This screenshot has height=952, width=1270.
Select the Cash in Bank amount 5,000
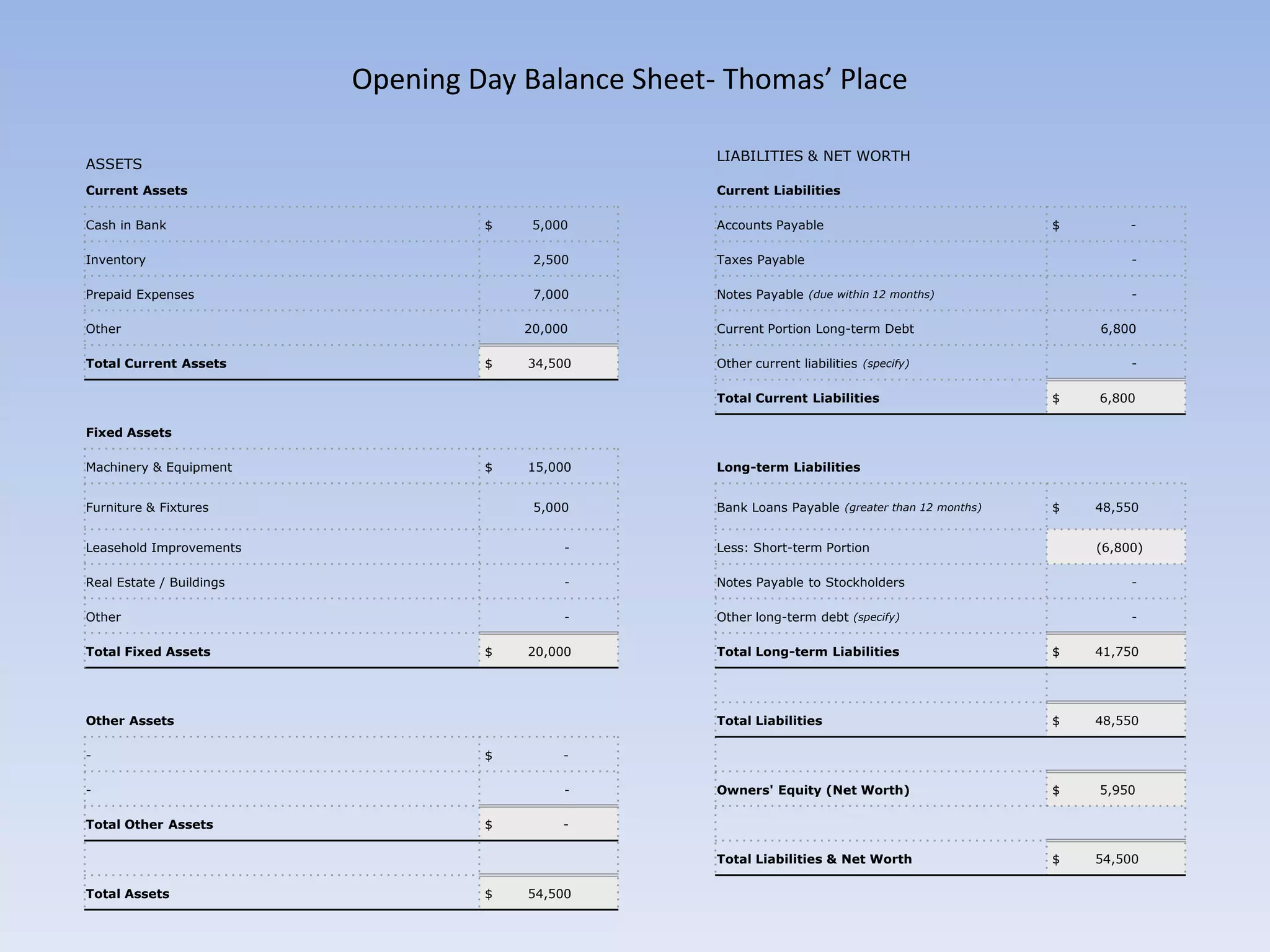(549, 225)
